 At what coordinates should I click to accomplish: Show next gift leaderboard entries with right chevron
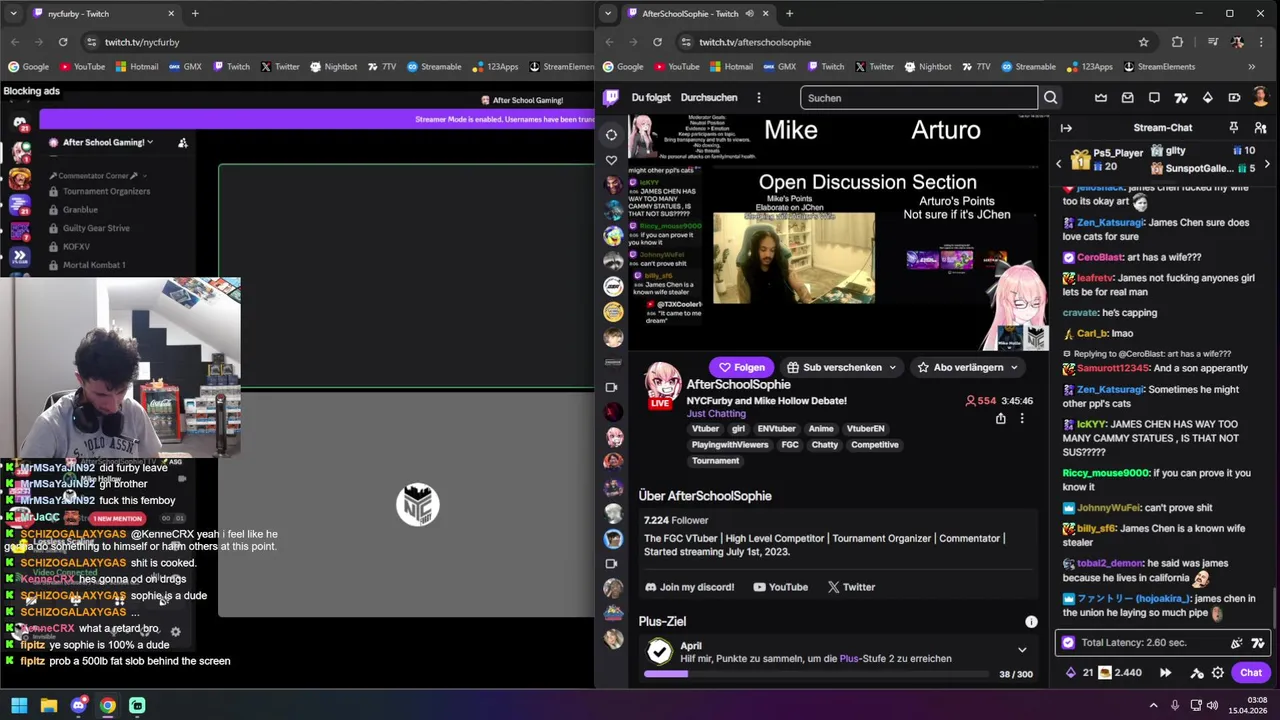coord(1267,164)
